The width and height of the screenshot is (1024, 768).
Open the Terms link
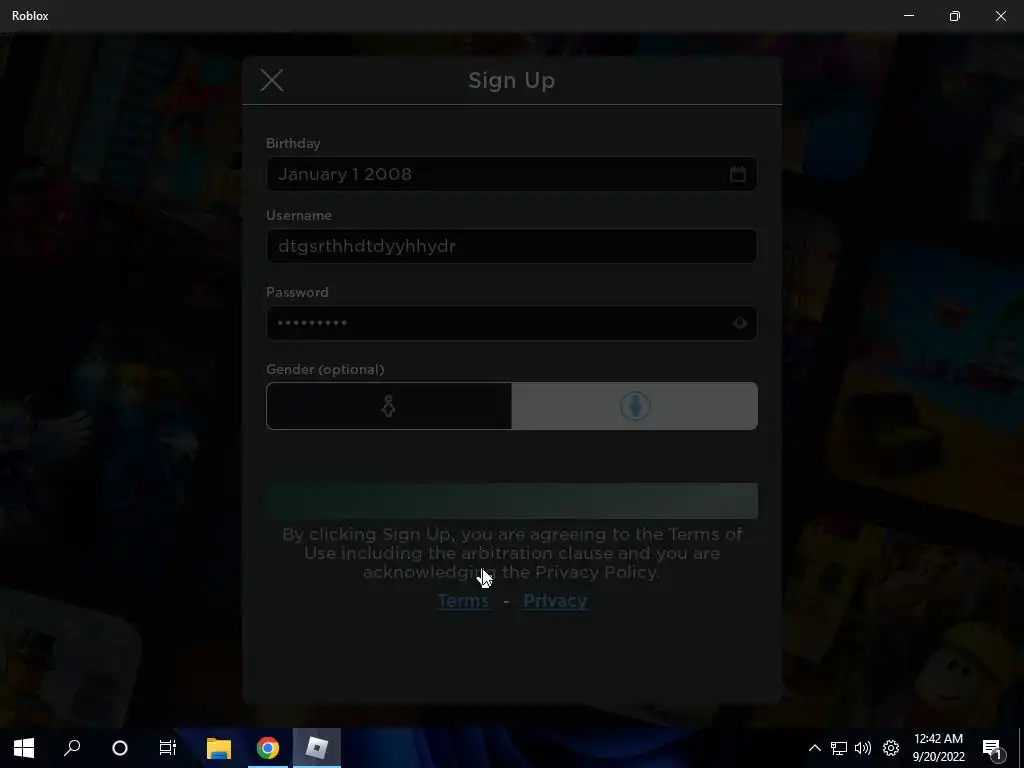tap(463, 601)
